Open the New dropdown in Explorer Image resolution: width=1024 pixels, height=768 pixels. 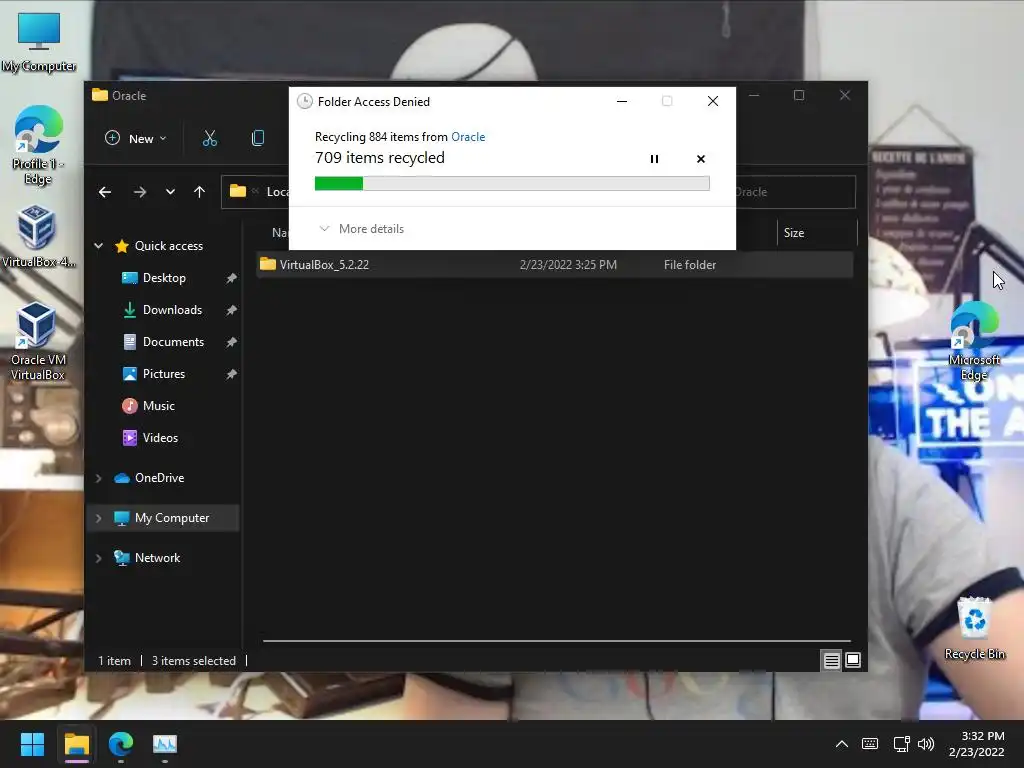(x=136, y=138)
